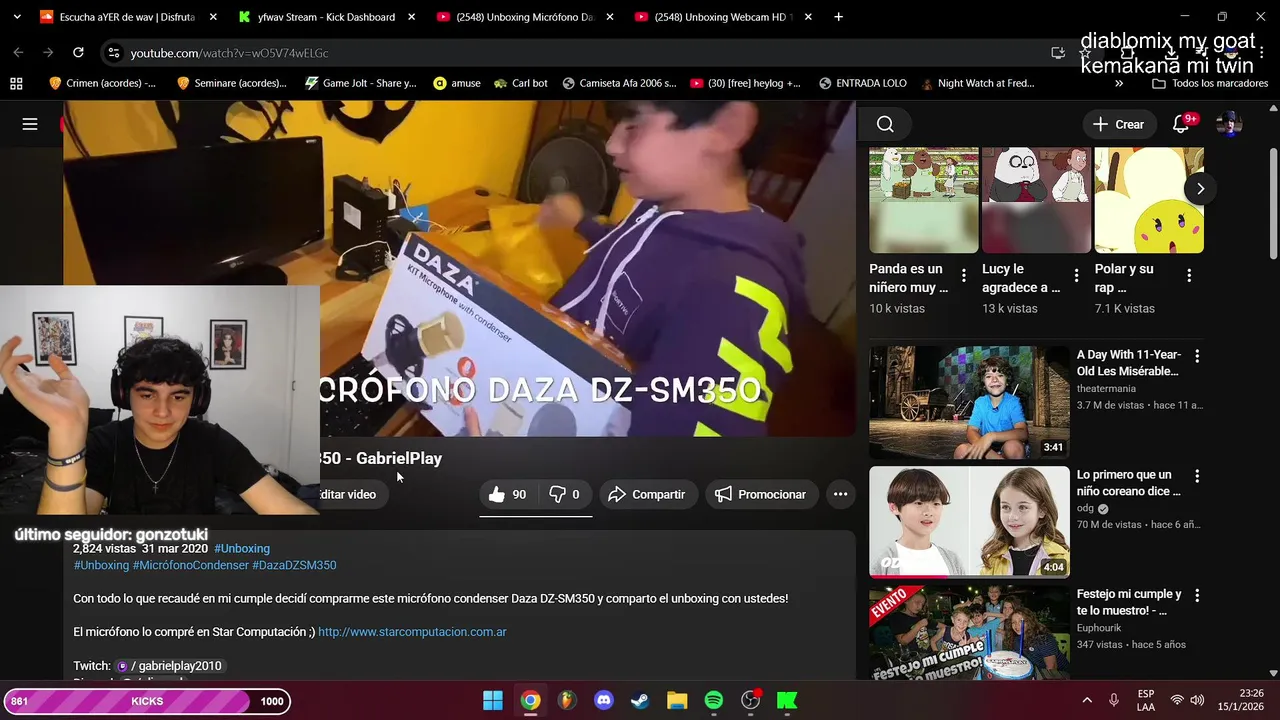1280x720 pixels.
Task: Click the Euphourik channel name
Action: 1099,628
